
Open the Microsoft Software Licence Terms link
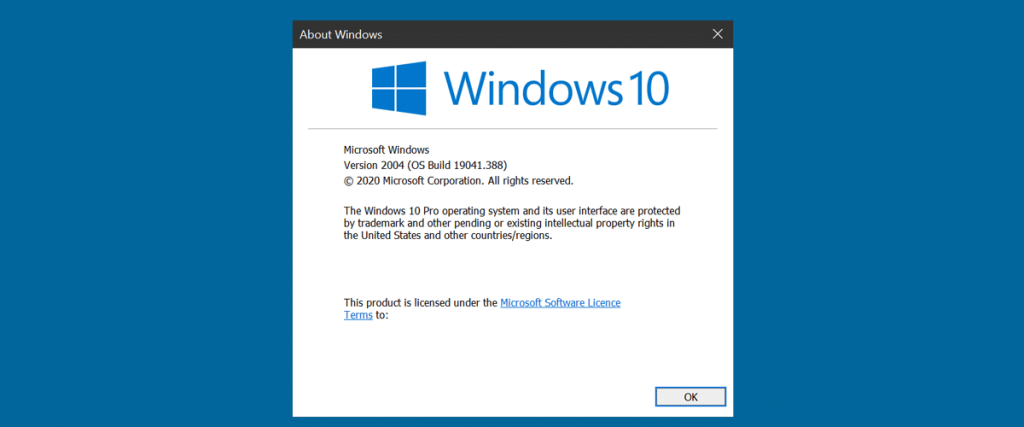tap(560, 303)
